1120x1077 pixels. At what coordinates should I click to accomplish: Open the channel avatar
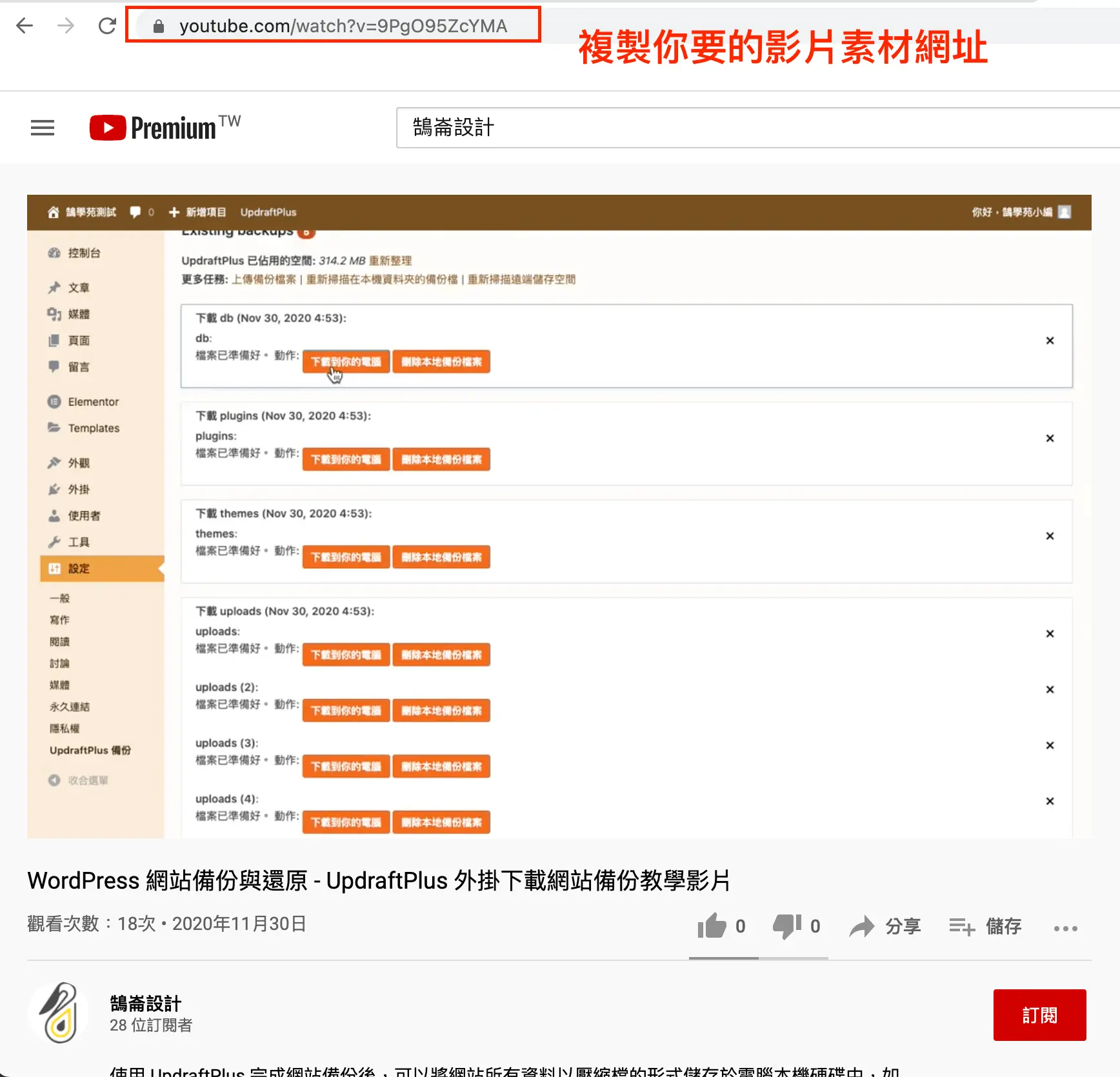pyautogui.click(x=58, y=1013)
